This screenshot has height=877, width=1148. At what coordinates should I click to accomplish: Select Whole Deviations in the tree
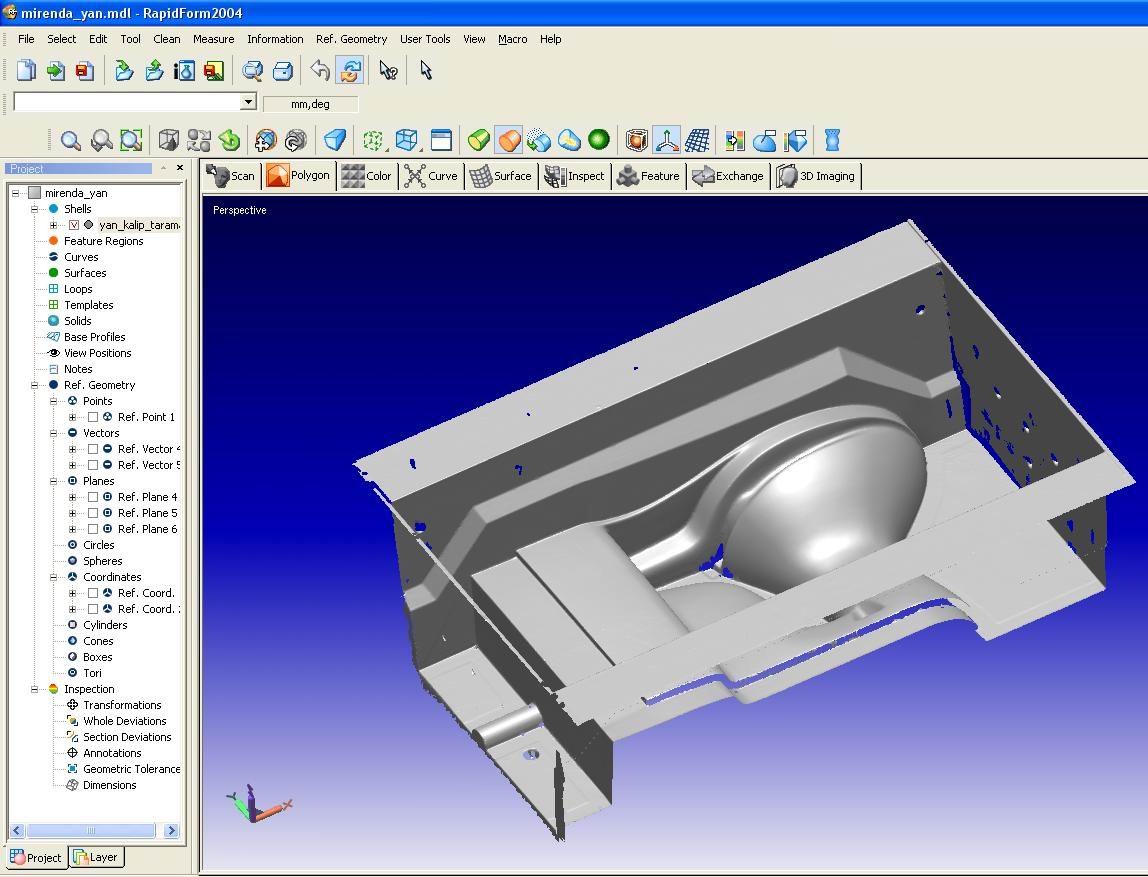pos(124,721)
